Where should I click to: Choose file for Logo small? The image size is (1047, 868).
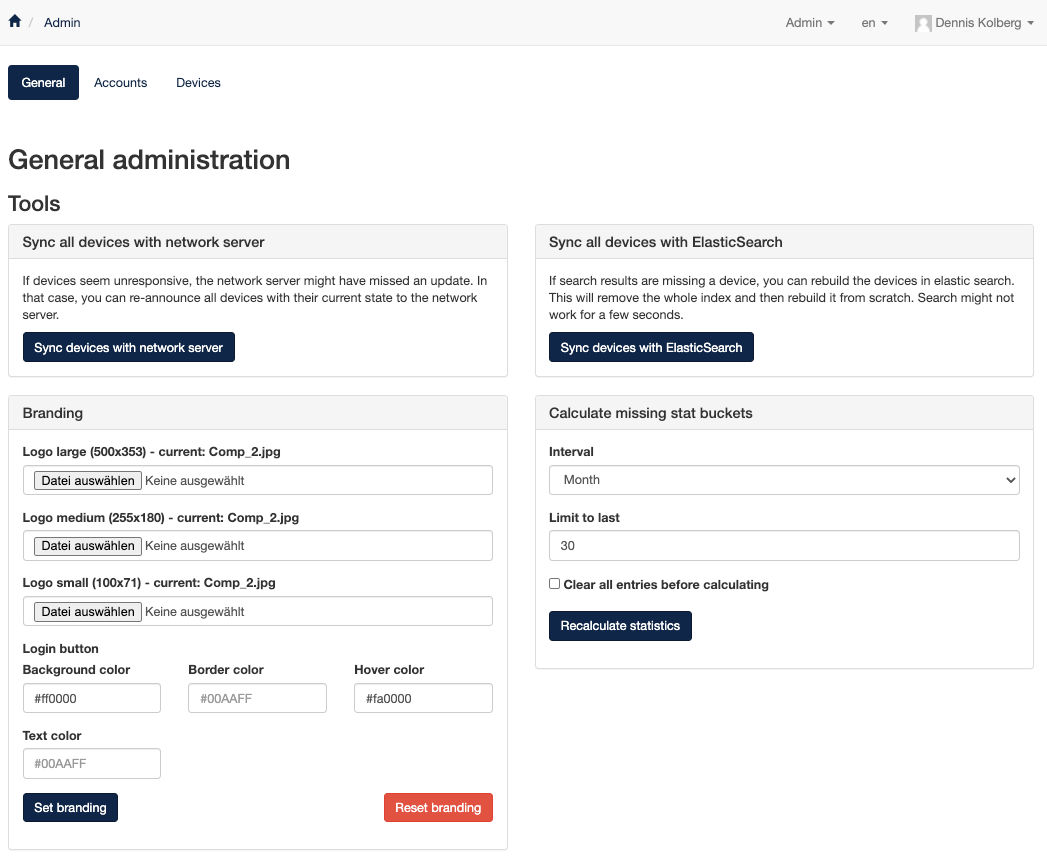[87, 611]
